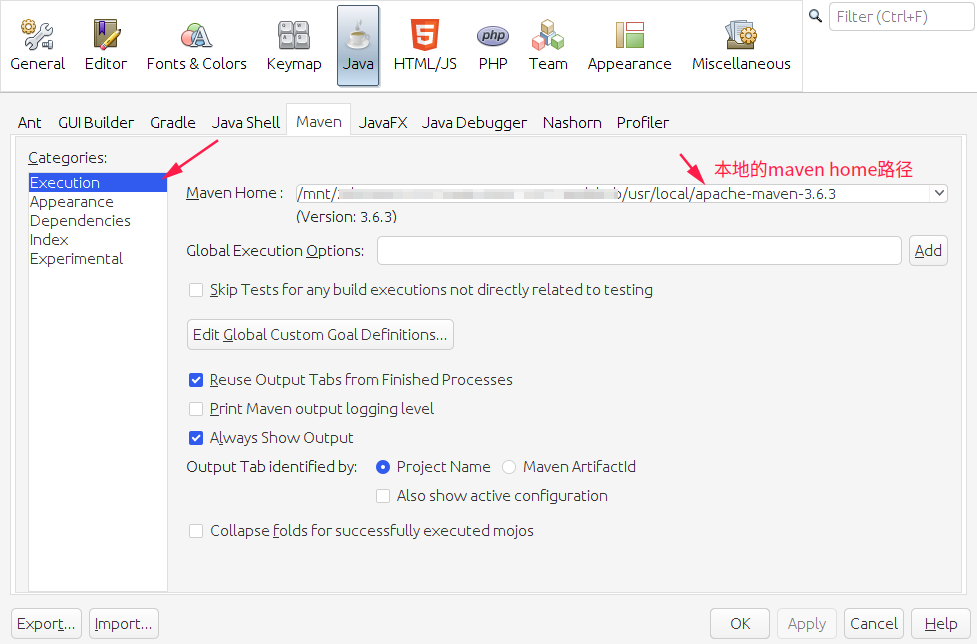
Task: Select Maven ArtifactId radio button
Action: pyautogui.click(x=509, y=466)
